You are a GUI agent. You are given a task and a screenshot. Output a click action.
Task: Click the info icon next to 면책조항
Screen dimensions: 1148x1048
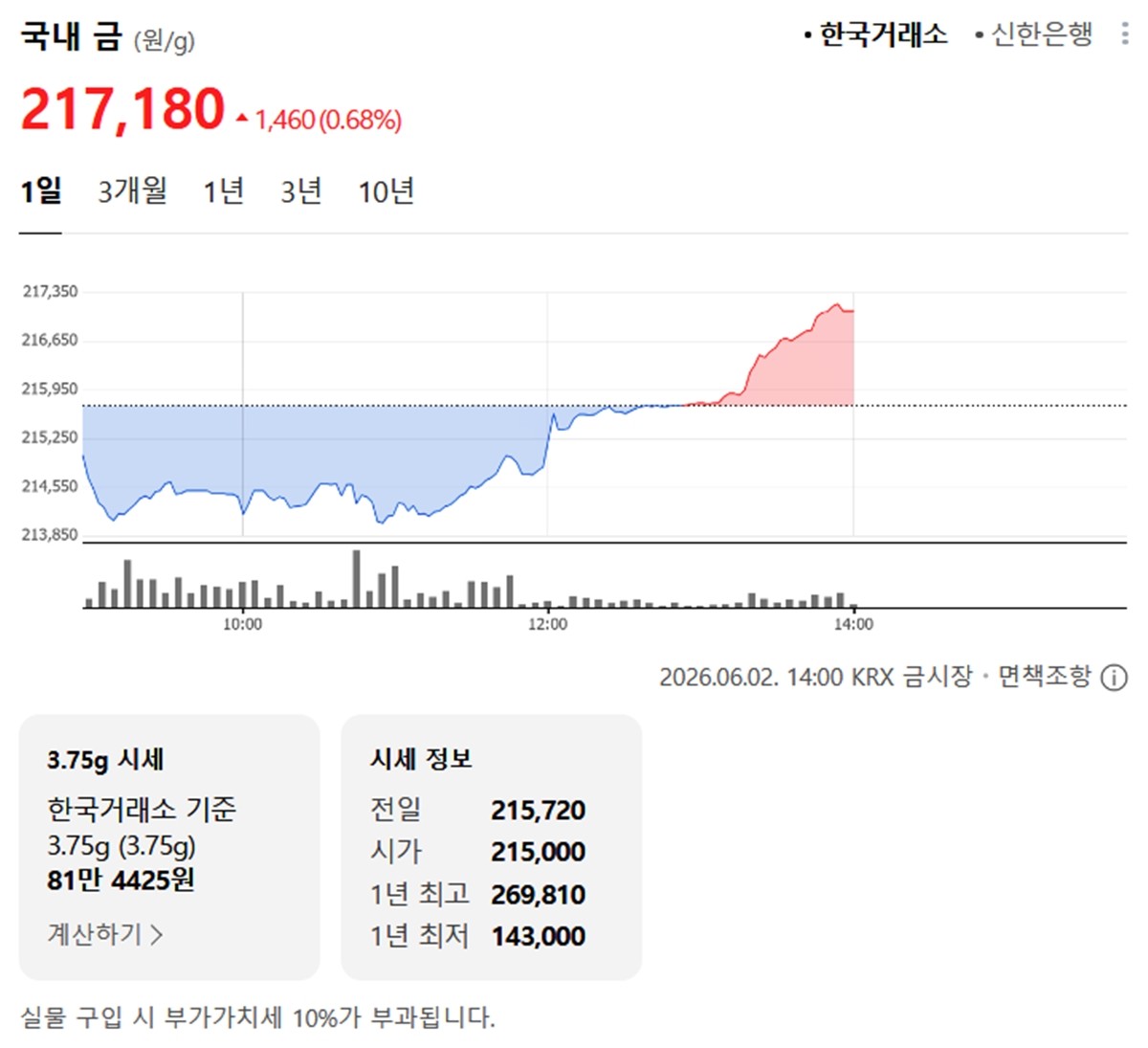pyautogui.click(x=1114, y=678)
